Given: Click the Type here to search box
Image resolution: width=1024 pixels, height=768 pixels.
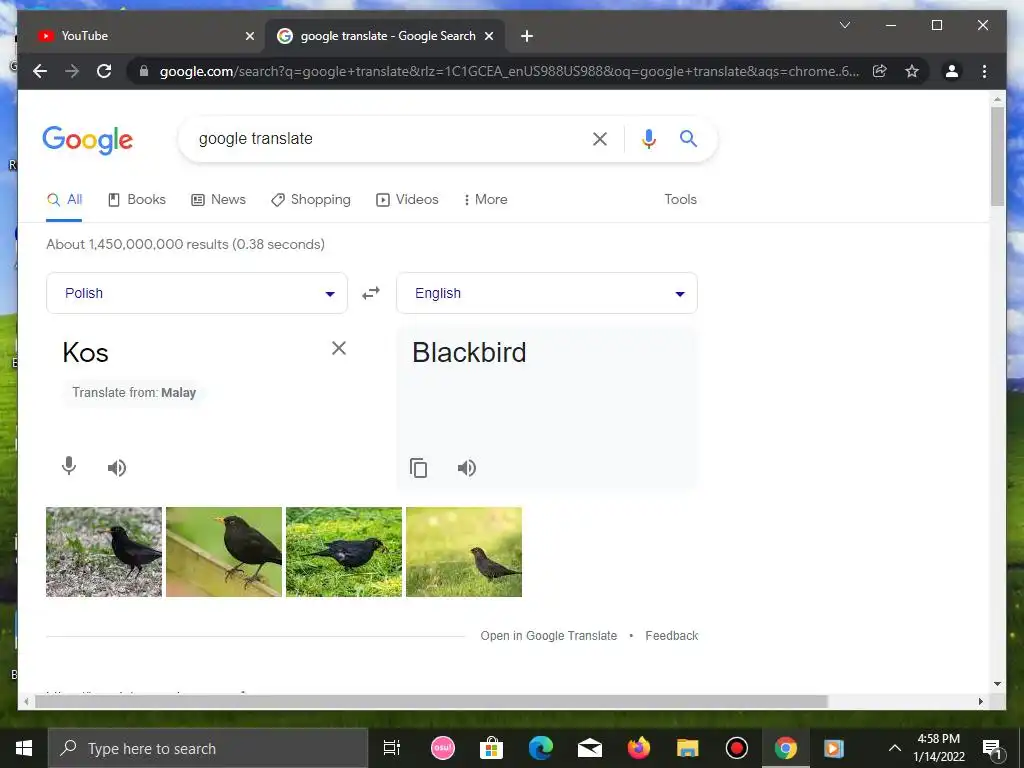Looking at the screenshot, I should 208,748.
